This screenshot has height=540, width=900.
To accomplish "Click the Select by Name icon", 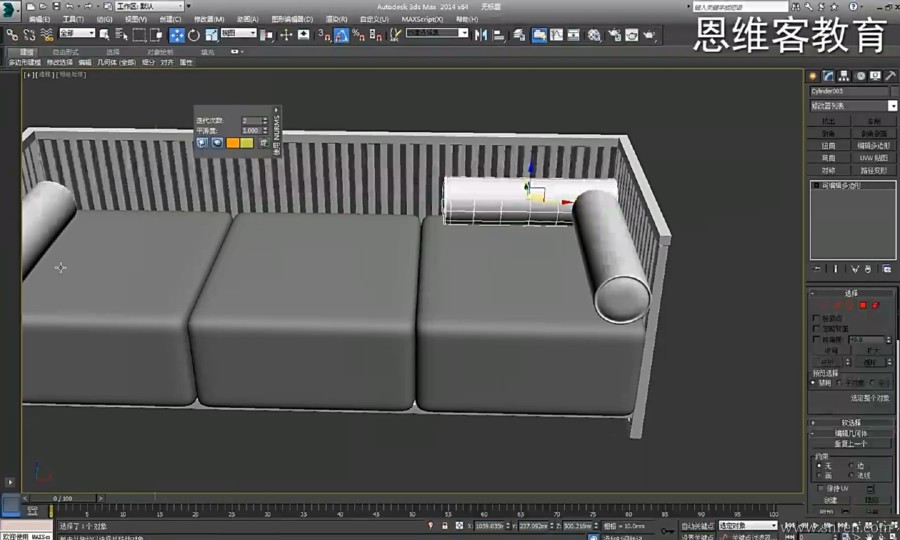I will tap(122, 35).
